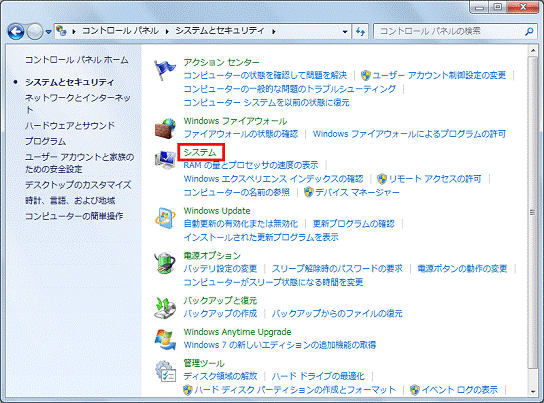This screenshot has width=544, height=403.
Task: Click the shield beside ユーザー アカウント制御設定の変更
Action: [365, 75]
